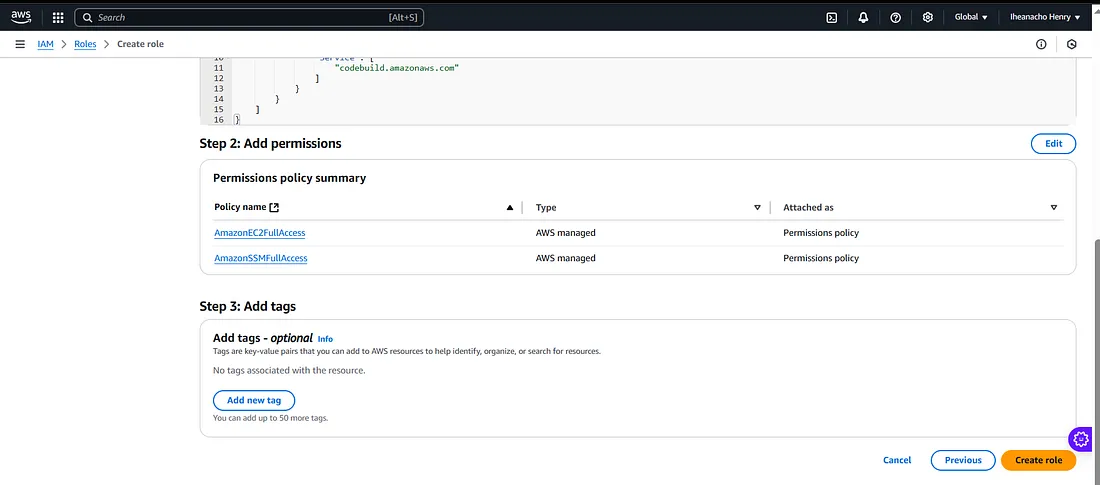Open the services grid menu
The height and width of the screenshot is (485, 1100).
pyautogui.click(x=58, y=18)
